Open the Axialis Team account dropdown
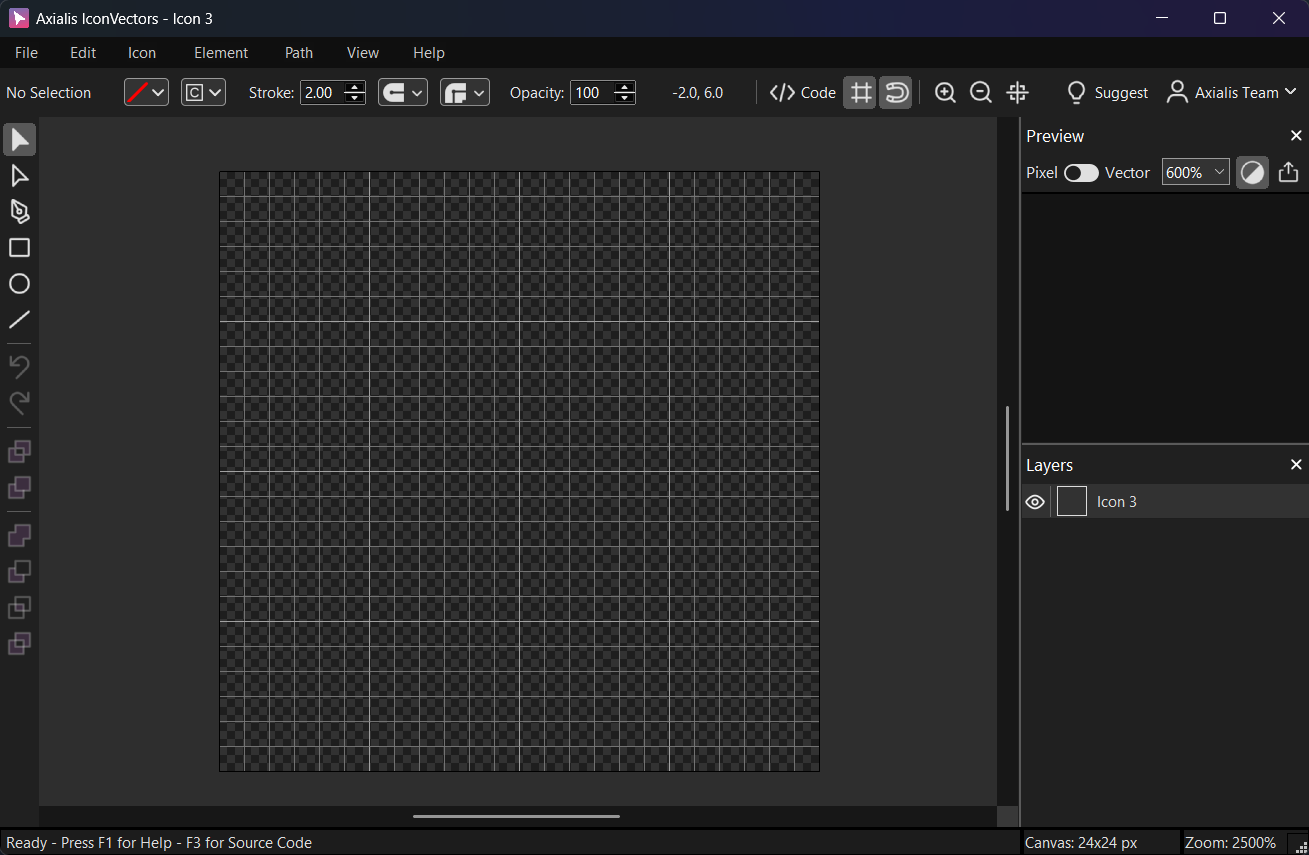1309x855 pixels. pyautogui.click(x=1231, y=93)
